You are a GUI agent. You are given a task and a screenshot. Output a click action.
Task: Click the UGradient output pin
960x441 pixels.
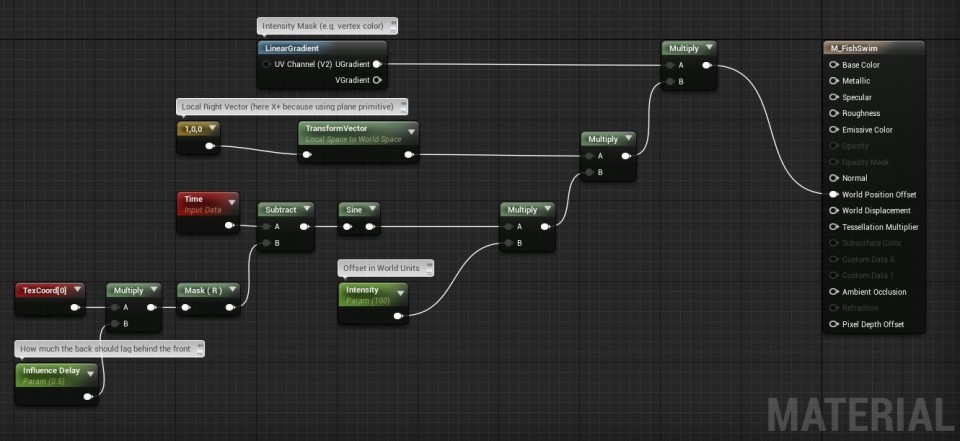[377, 64]
